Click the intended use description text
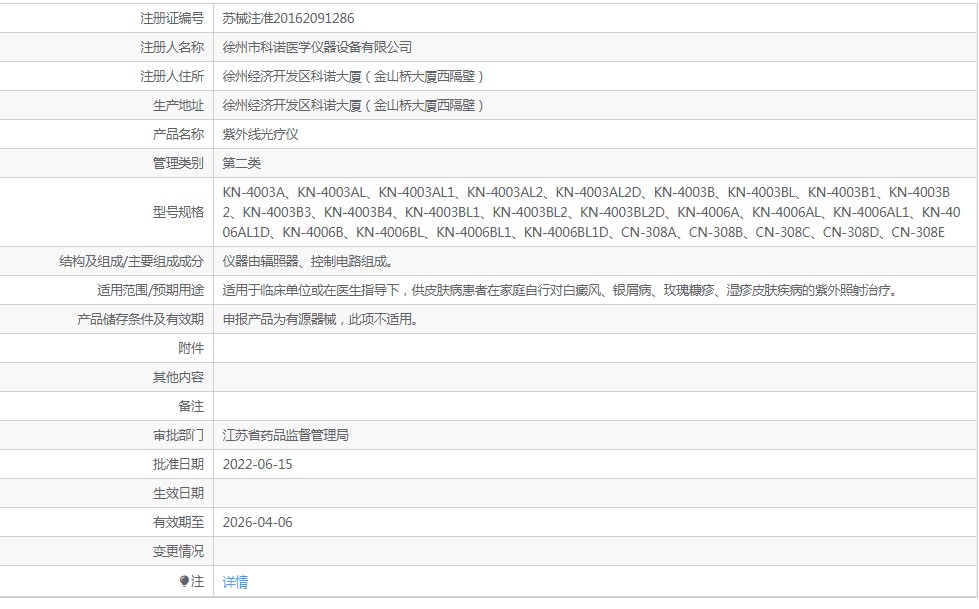Screen dimensions: 979x609 coord(560,290)
